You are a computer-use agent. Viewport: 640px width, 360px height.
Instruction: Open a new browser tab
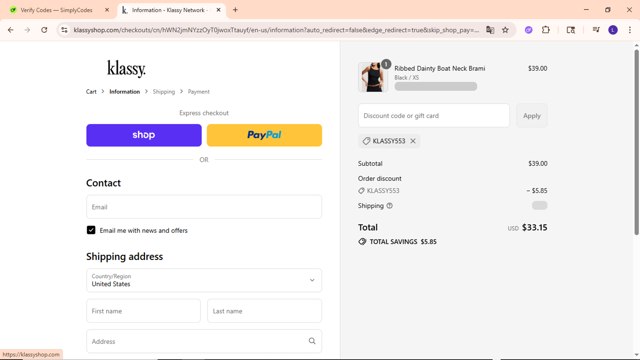(x=235, y=10)
